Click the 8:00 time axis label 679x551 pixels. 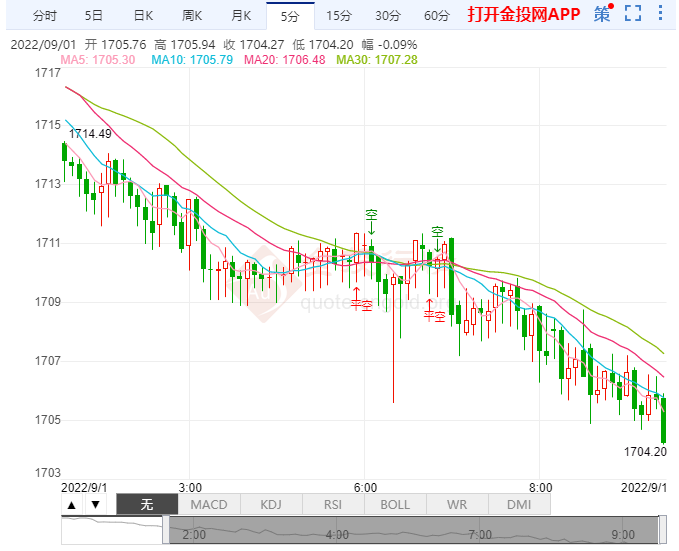pos(540,488)
